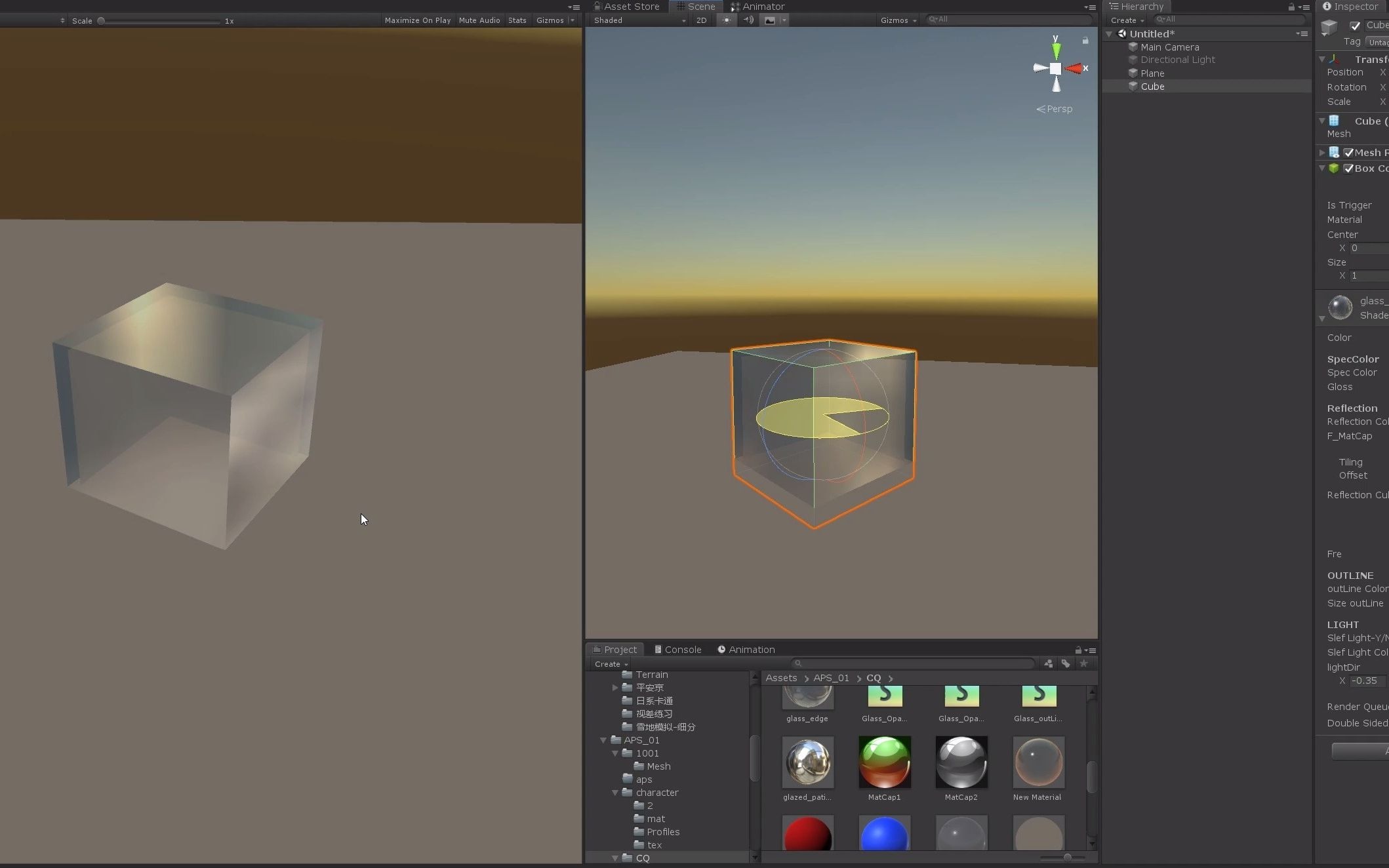Screen dimensions: 1389x868
Task: Click scene effects image icon
Action: (x=770, y=20)
